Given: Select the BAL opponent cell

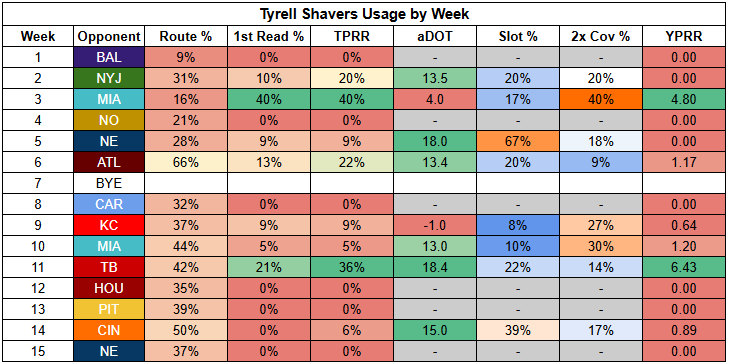Looking at the screenshot, I should click(x=109, y=57).
